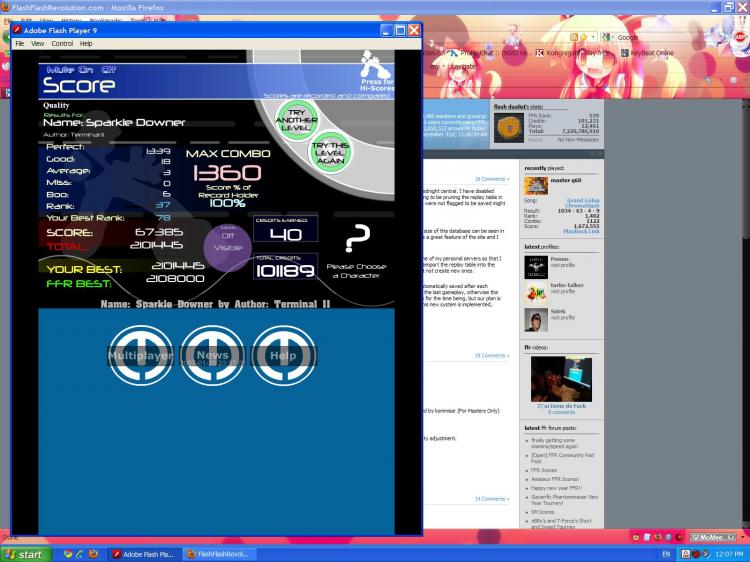The width and height of the screenshot is (750, 562).
Task: Click the McAfee status bar button
Action: (x=713, y=537)
